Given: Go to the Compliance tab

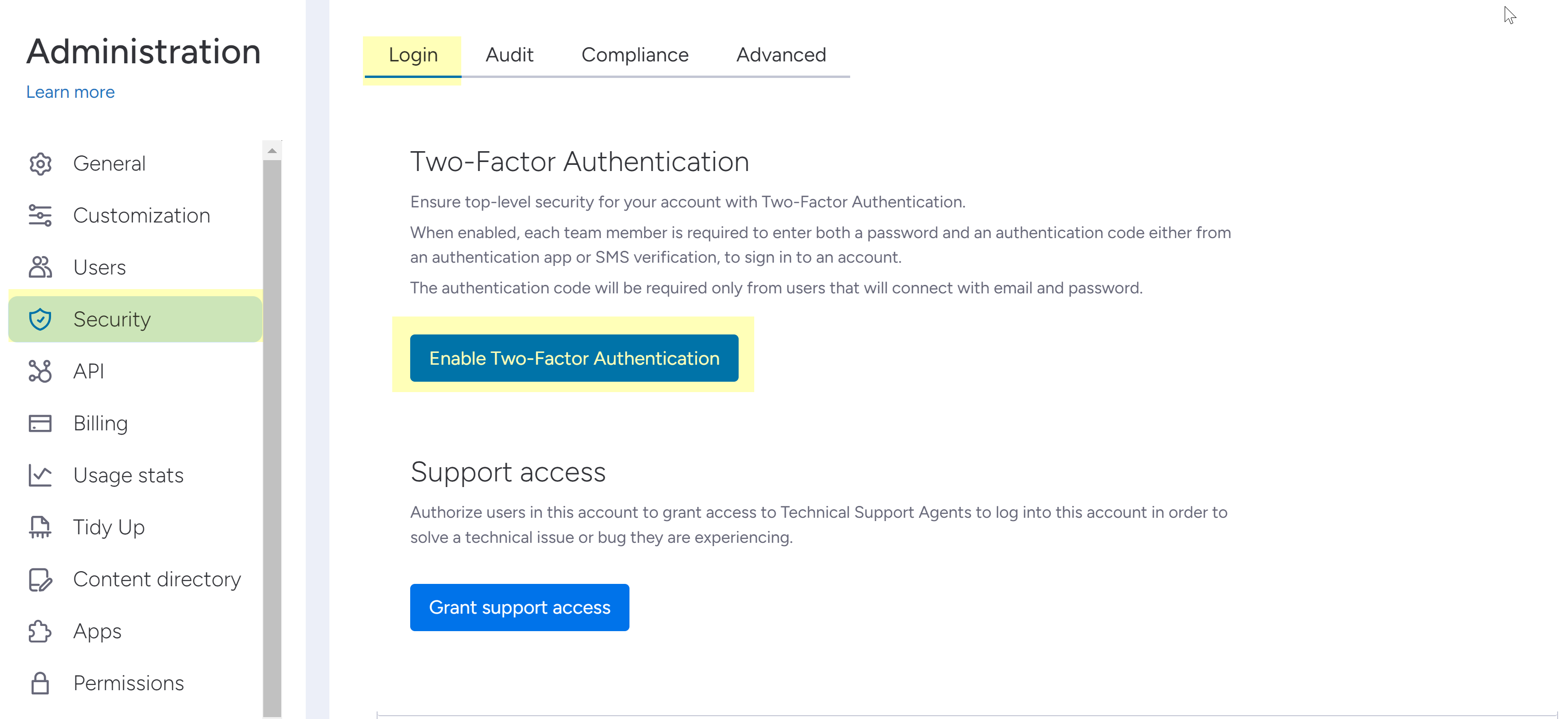Looking at the screenshot, I should [635, 55].
